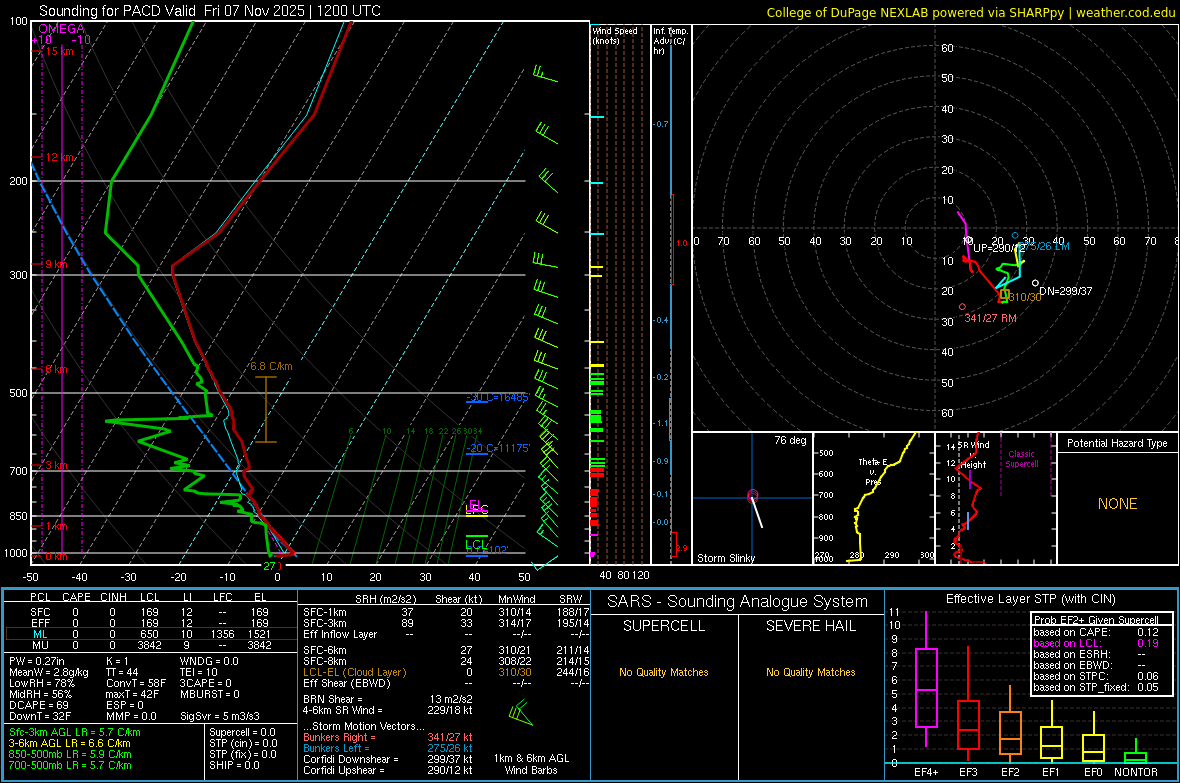Click the SFC-3km shear row
The height and width of the screenshot is (783, 1180).
pos(444,623)
